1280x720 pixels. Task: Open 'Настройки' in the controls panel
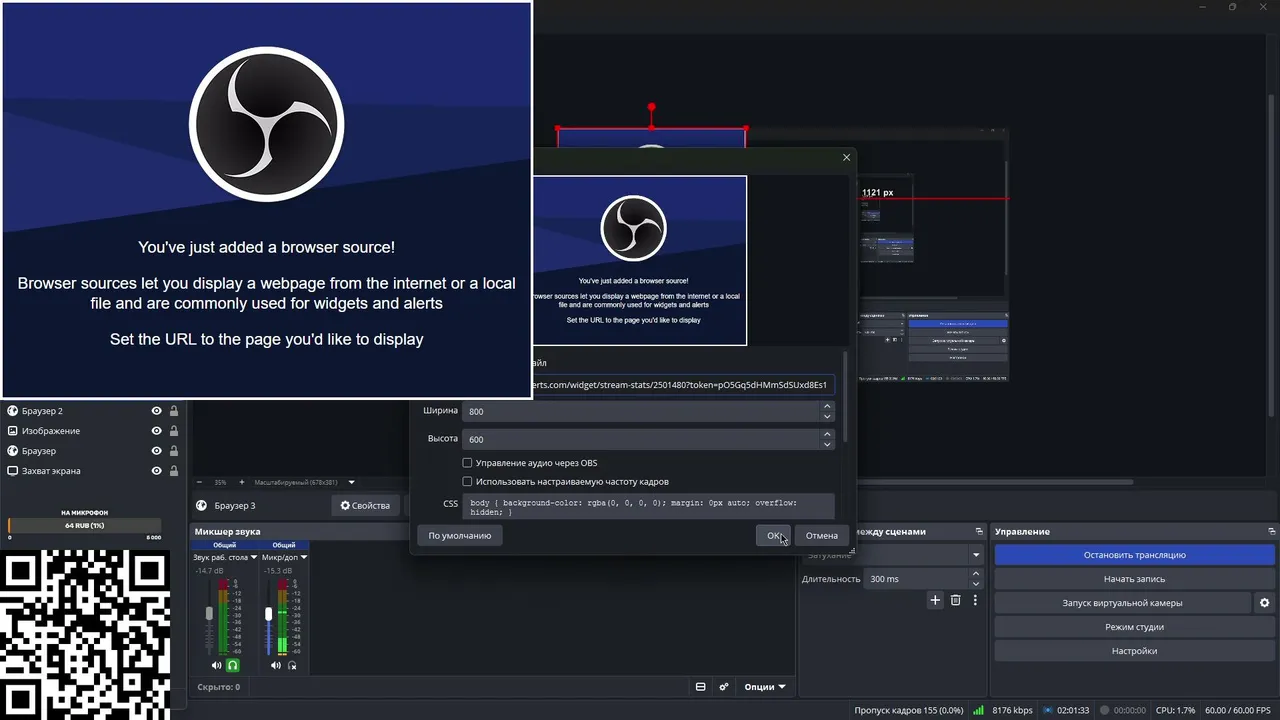(1135, 651)
